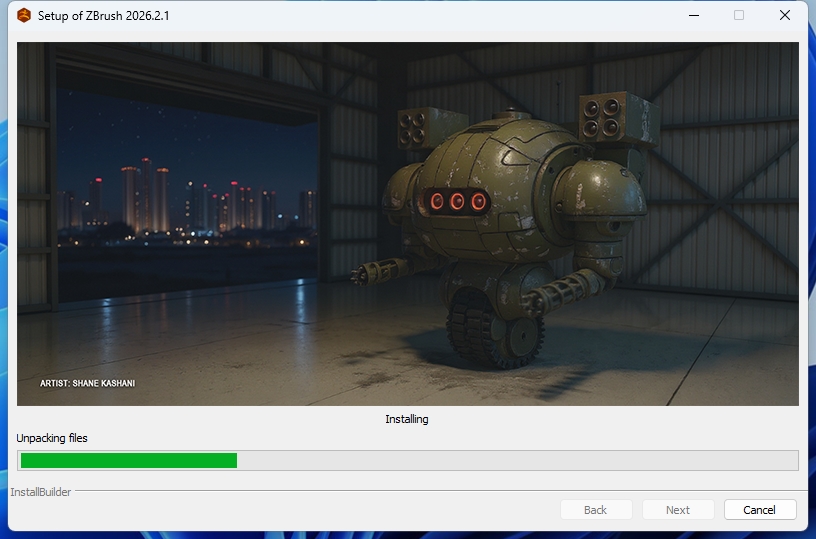Minimize the ZBrush setup window

[x=694, y=16]
